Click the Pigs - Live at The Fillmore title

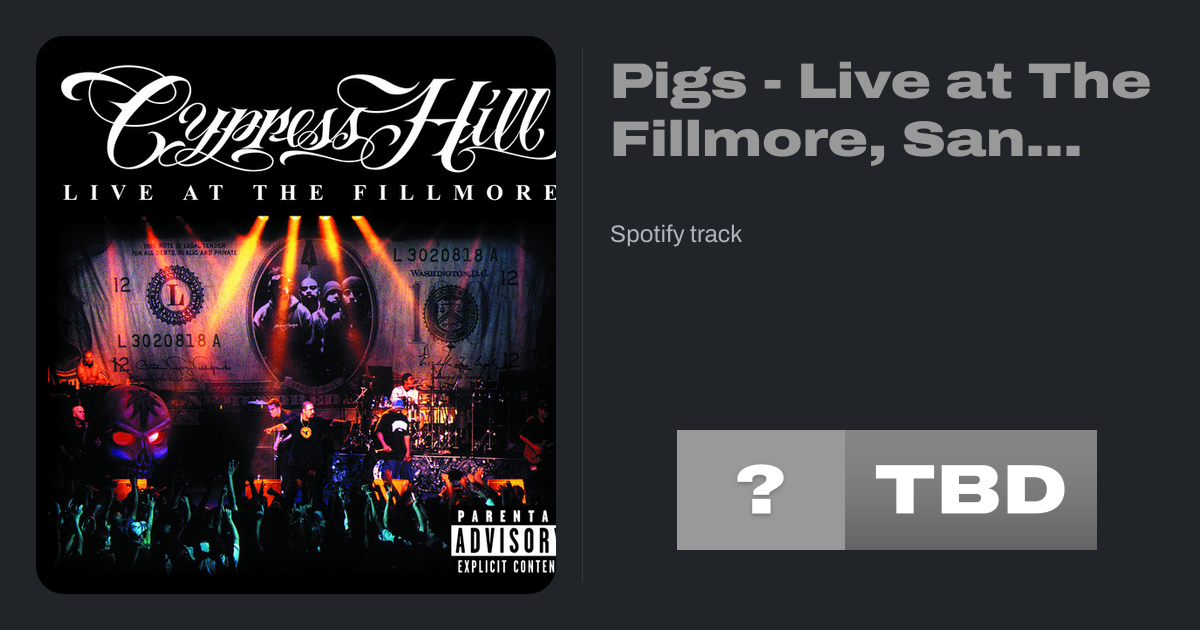tap(880, 110)
